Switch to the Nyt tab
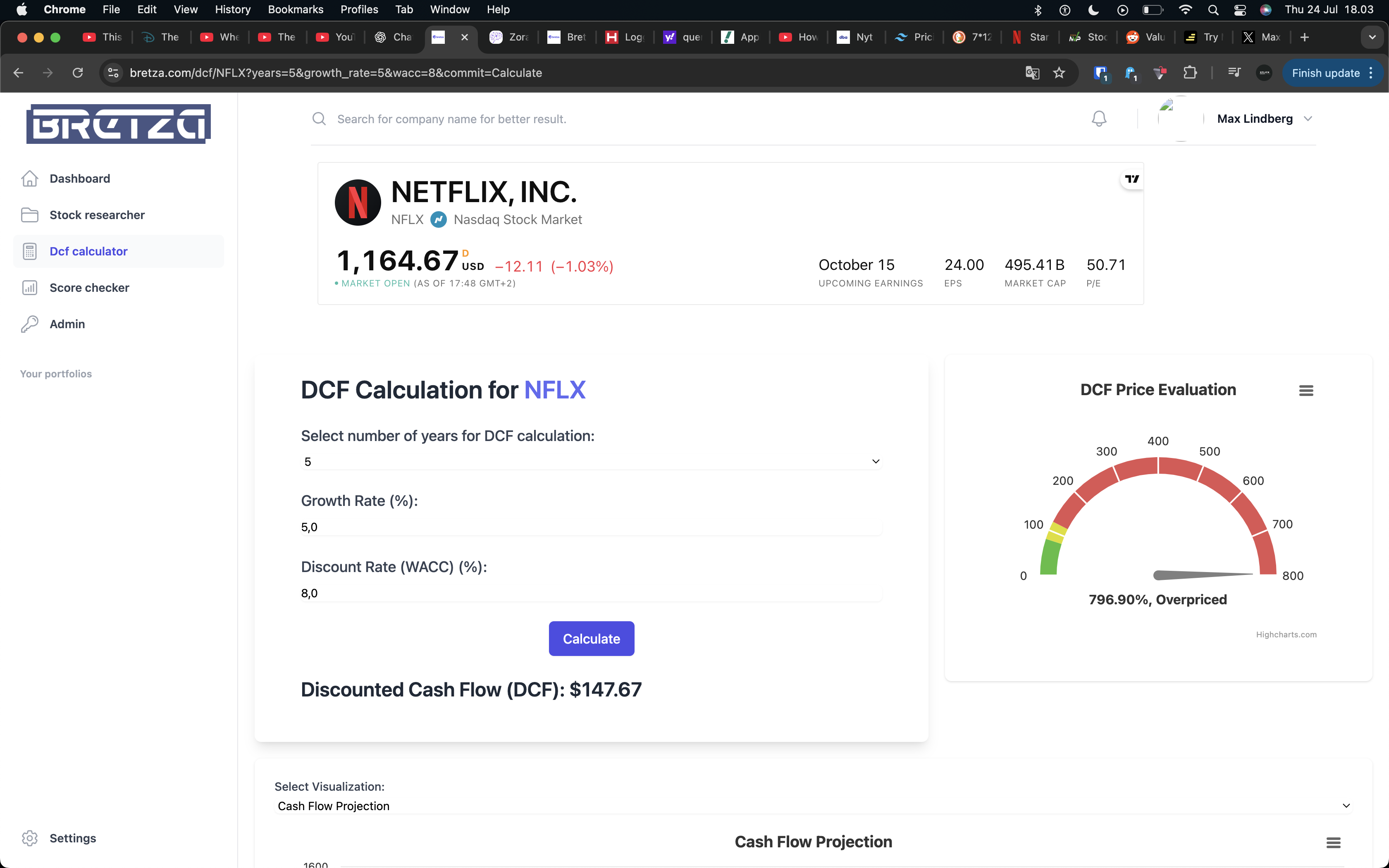Screen dimensions: 1389x868 (855, 37)
